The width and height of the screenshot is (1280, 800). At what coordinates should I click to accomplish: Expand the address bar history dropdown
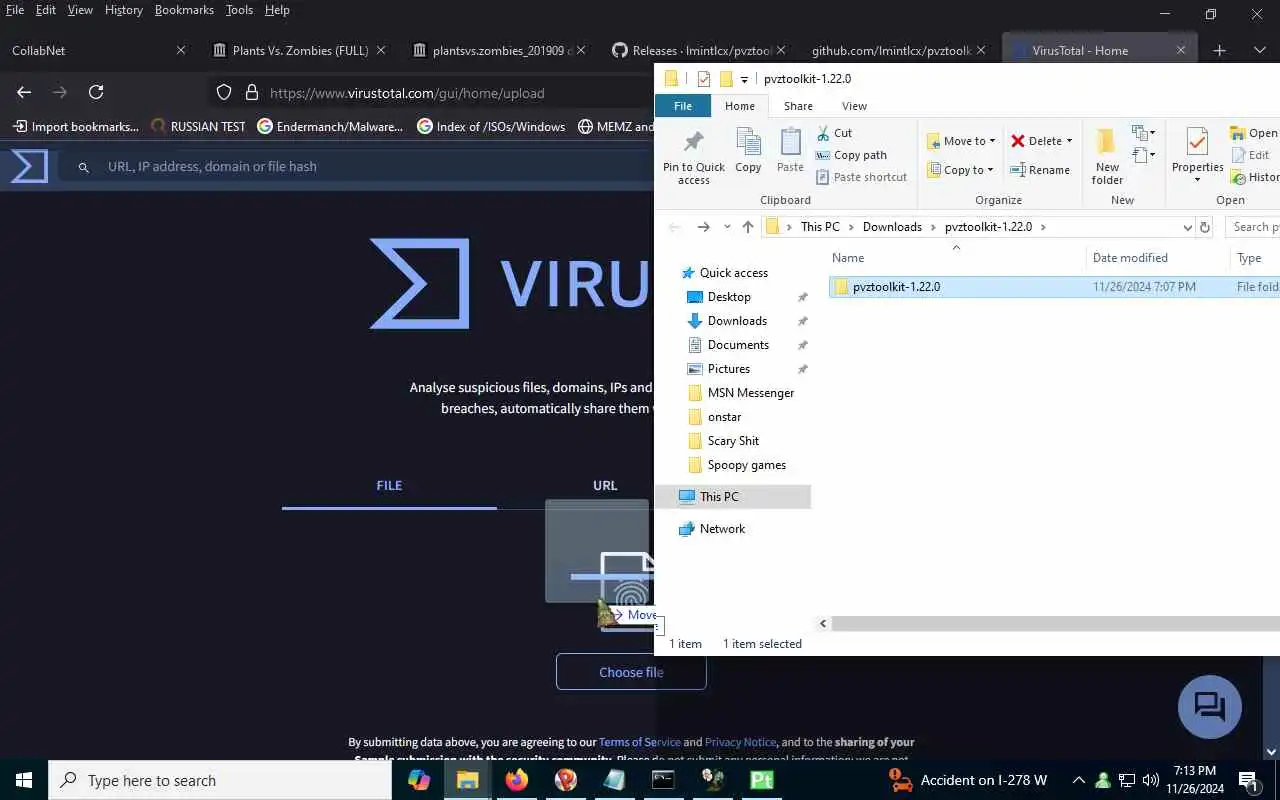[x=1187, y=227]
